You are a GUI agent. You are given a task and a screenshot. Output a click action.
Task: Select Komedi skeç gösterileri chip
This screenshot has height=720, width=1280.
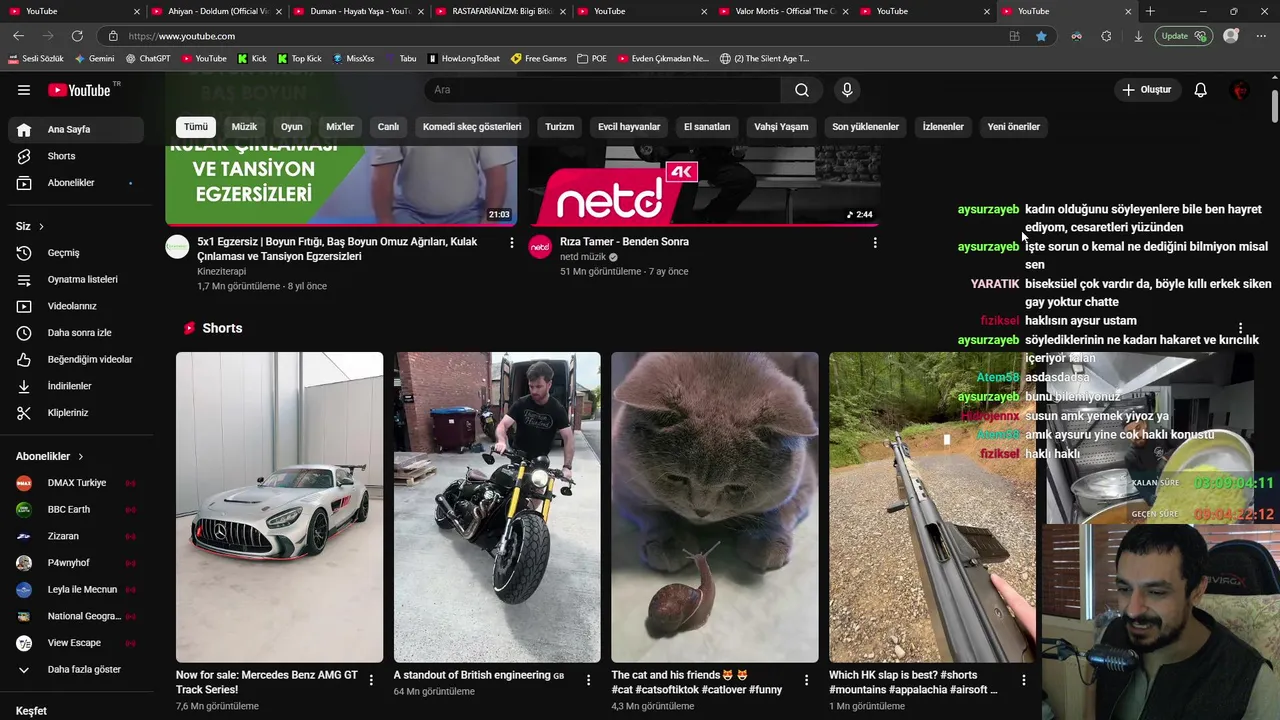pyautogui.click(x=472, y=127)
